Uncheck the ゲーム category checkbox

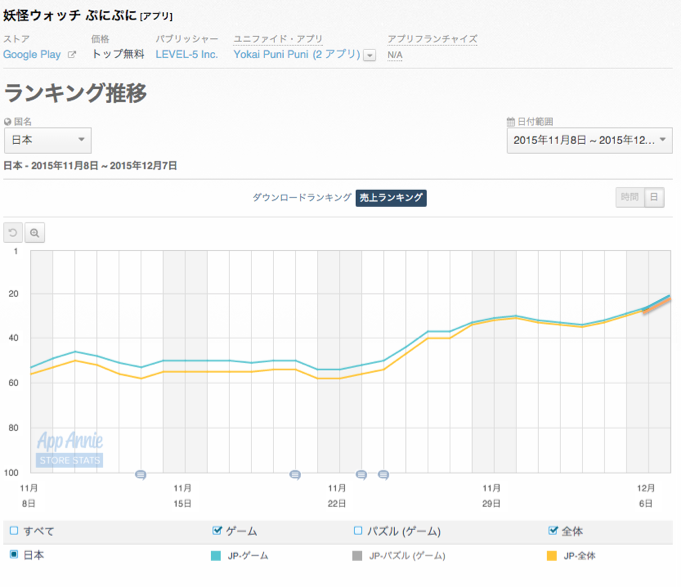(217, 531)
